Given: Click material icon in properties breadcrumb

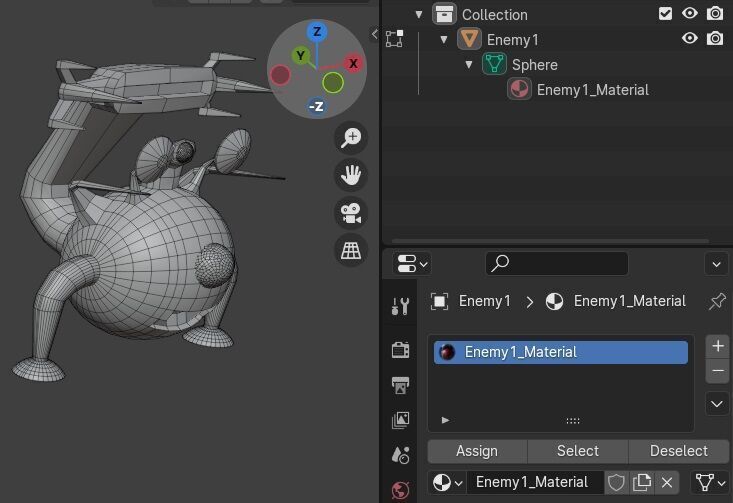Looking at the screenshot, I should point(554,302).
